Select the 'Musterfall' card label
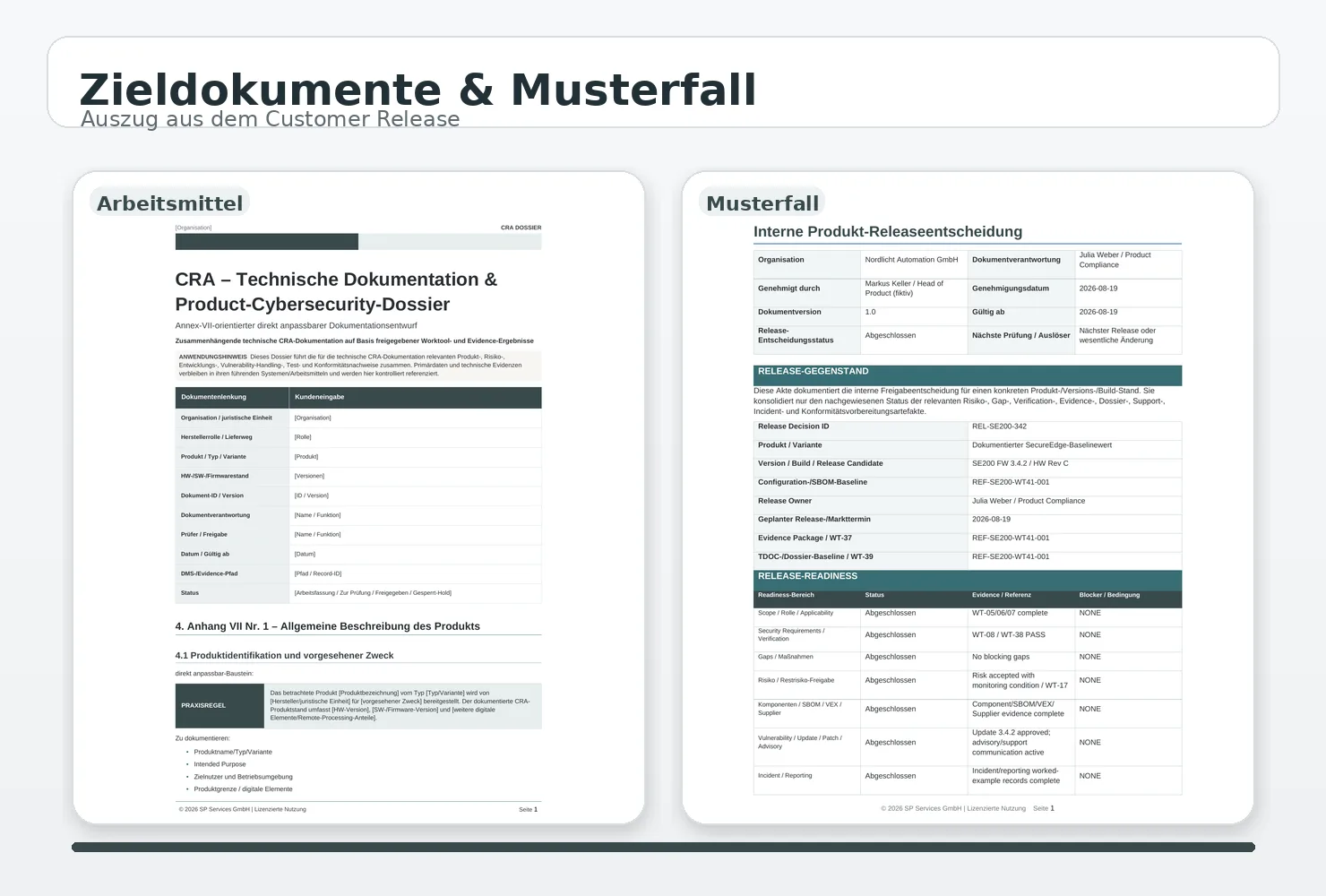The image size is (1326, 896). pos(762,203)
